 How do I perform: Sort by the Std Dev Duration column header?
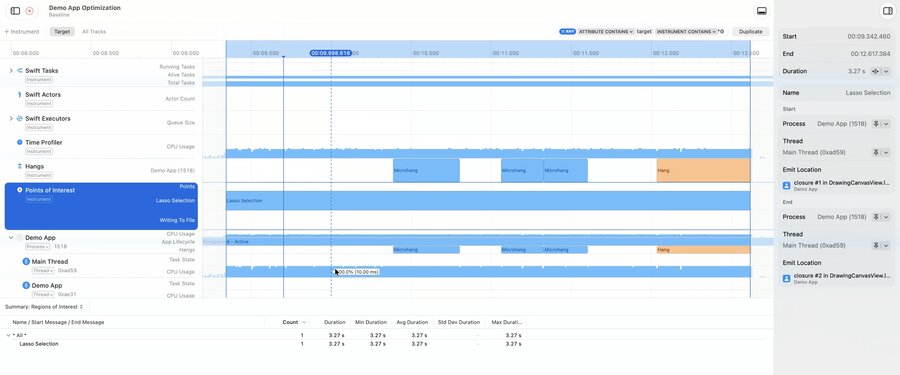459,322
